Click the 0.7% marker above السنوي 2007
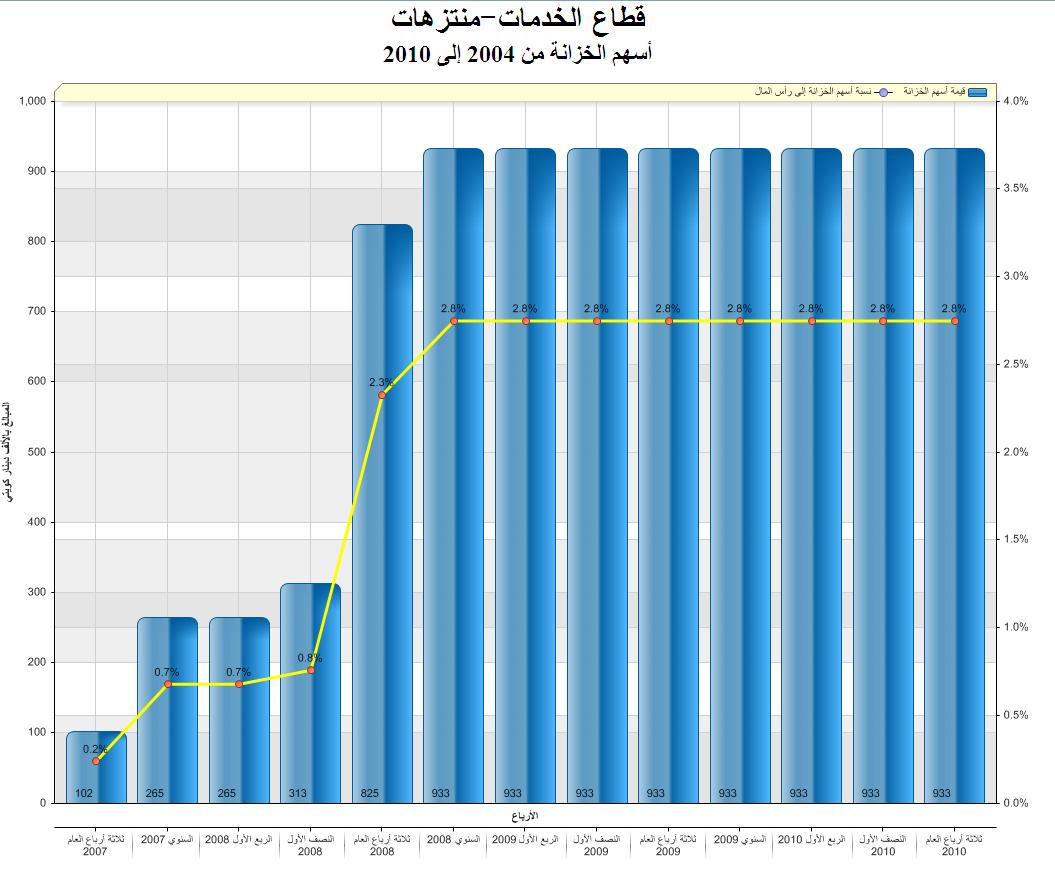This screenshot has width=1055, height=874. (168, 684)
